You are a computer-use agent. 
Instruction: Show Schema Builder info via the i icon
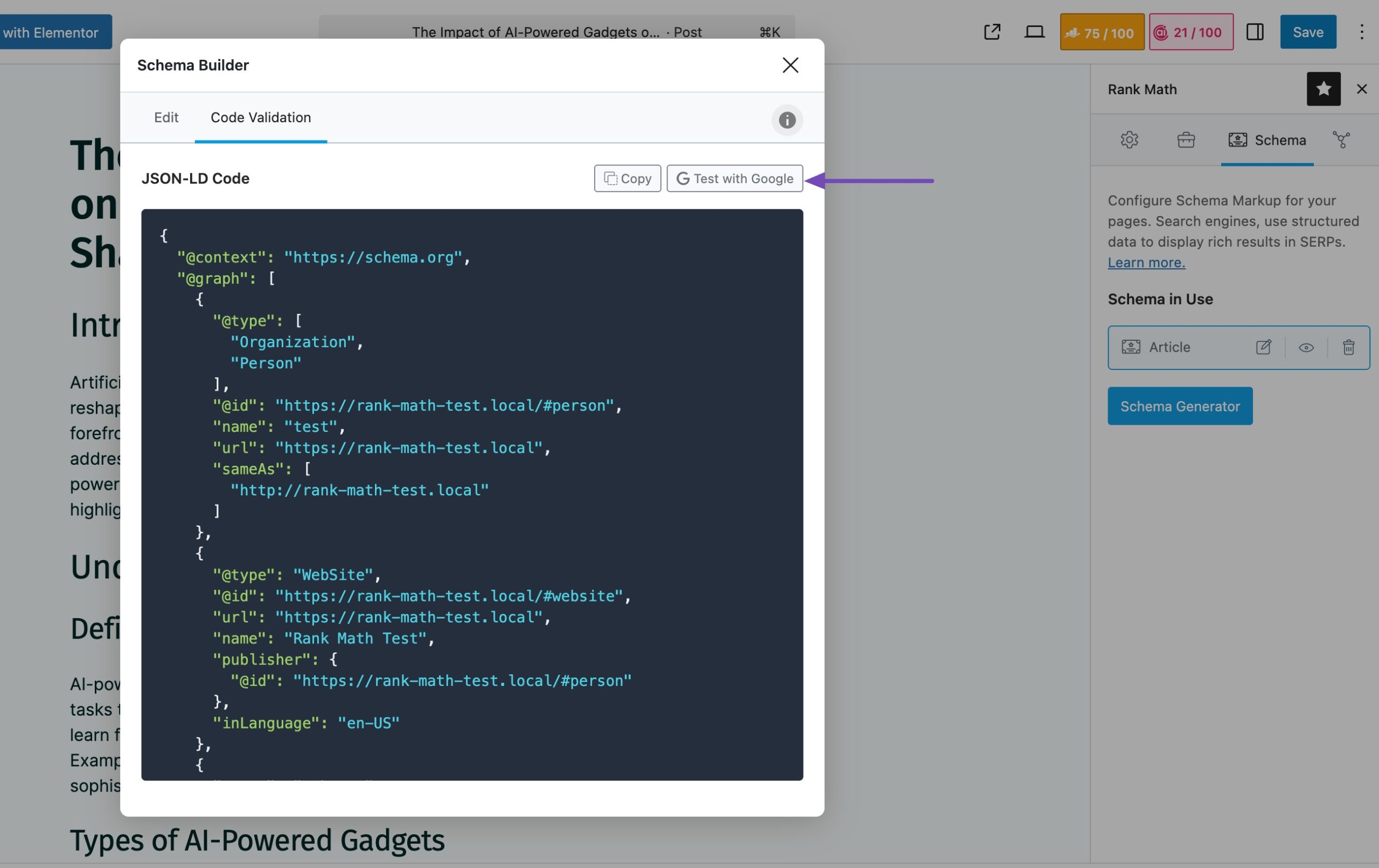[x=787, y=121]
